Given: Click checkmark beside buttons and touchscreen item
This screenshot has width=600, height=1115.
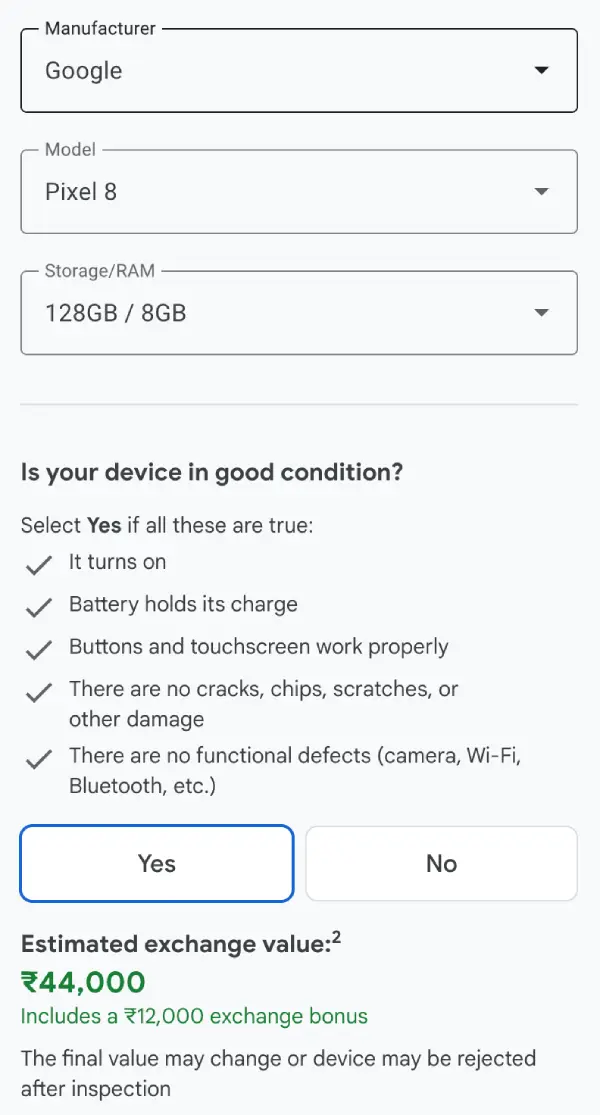Looking at the screenshot, I should (x=39, y=650).
